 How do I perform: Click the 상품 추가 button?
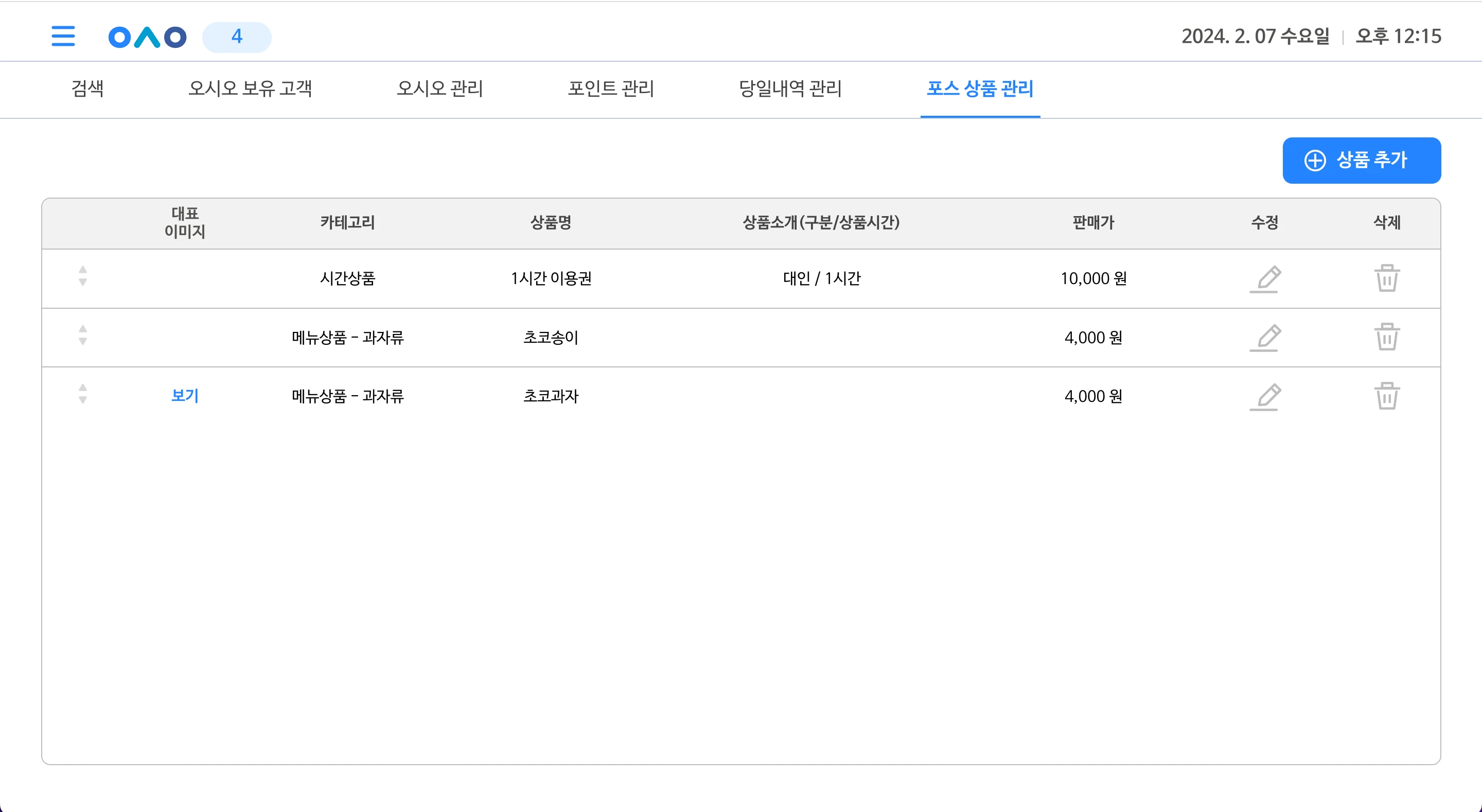1361,161
